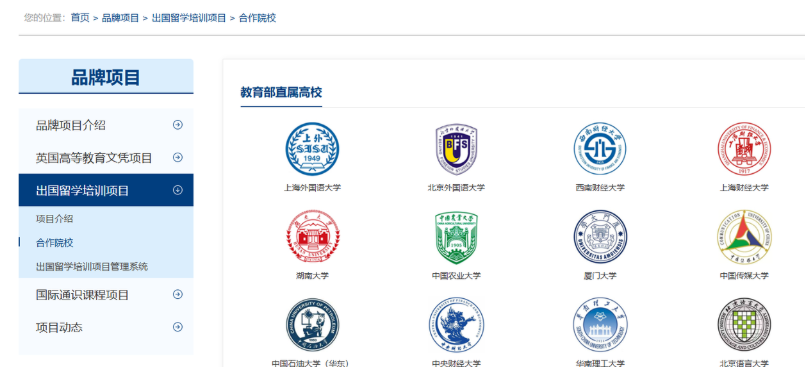Open the 项目介绍 submenu item
Viewport: 805px width, 367px height.
(54, 219)
